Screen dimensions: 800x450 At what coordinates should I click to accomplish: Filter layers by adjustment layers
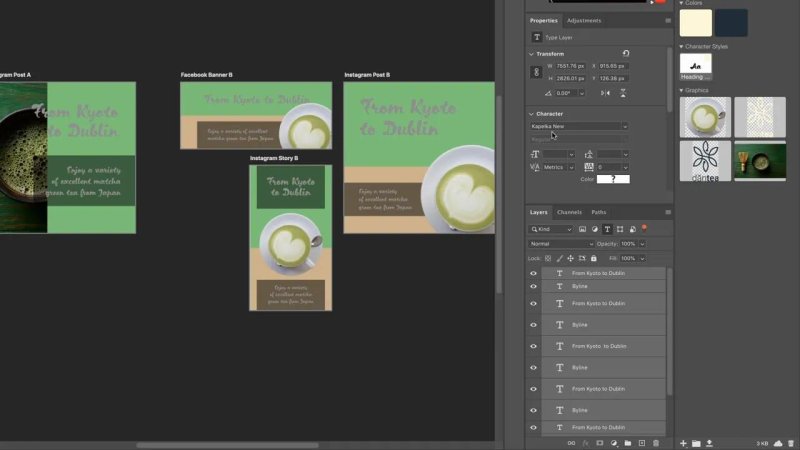[x=594, y=229]
